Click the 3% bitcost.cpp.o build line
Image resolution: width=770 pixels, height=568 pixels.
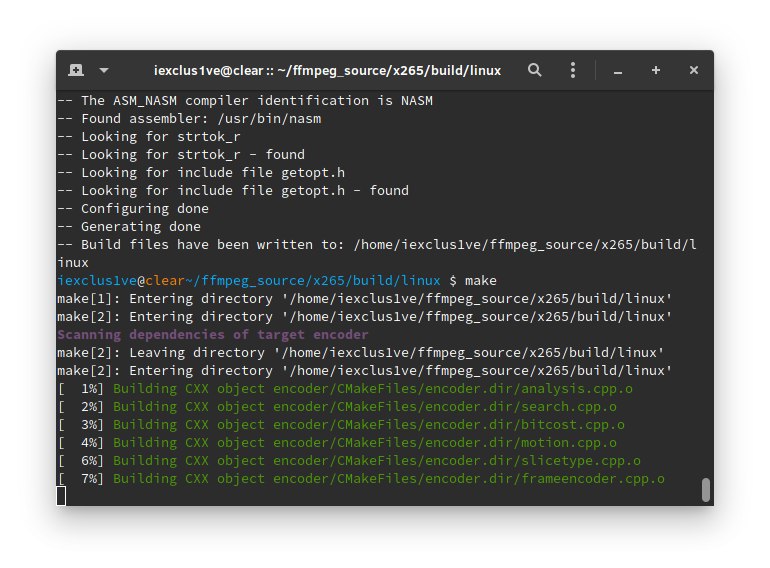(341, 425)
